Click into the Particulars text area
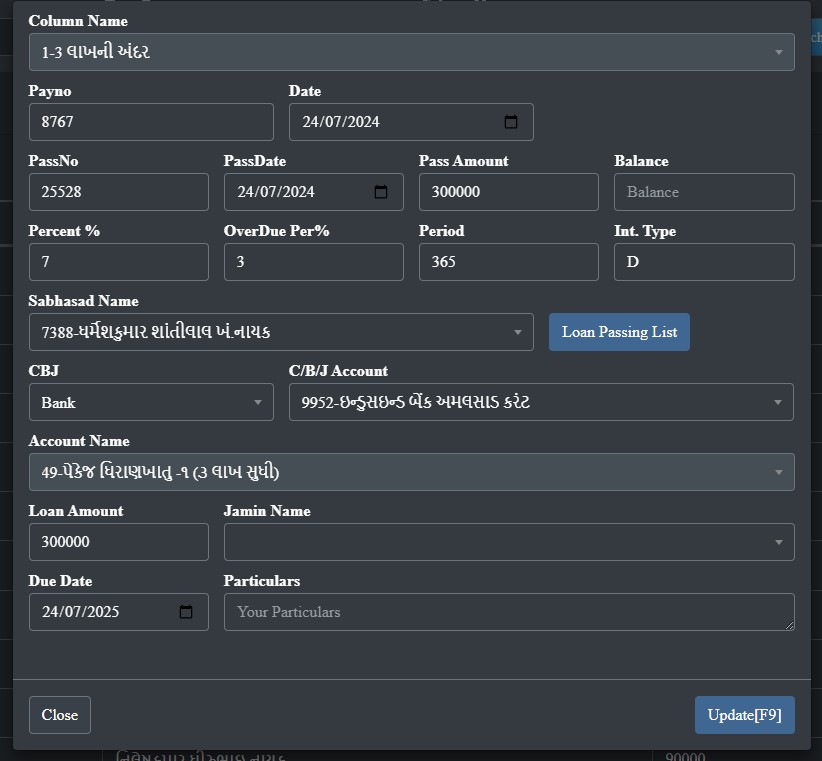Screen dimensions: 822x761 point(508,612)
